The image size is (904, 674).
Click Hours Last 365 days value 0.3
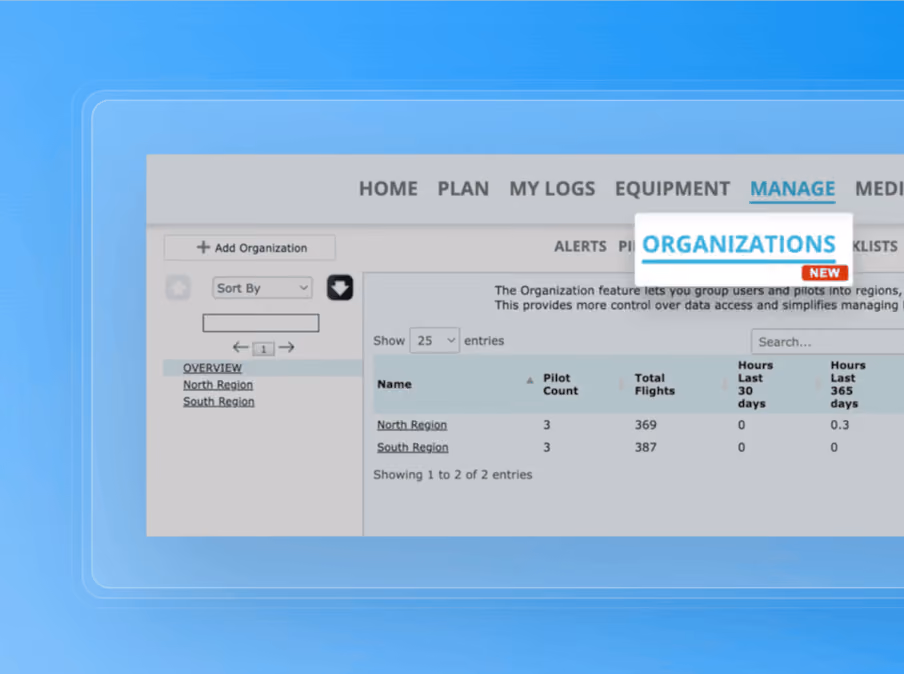click(839, 425)
